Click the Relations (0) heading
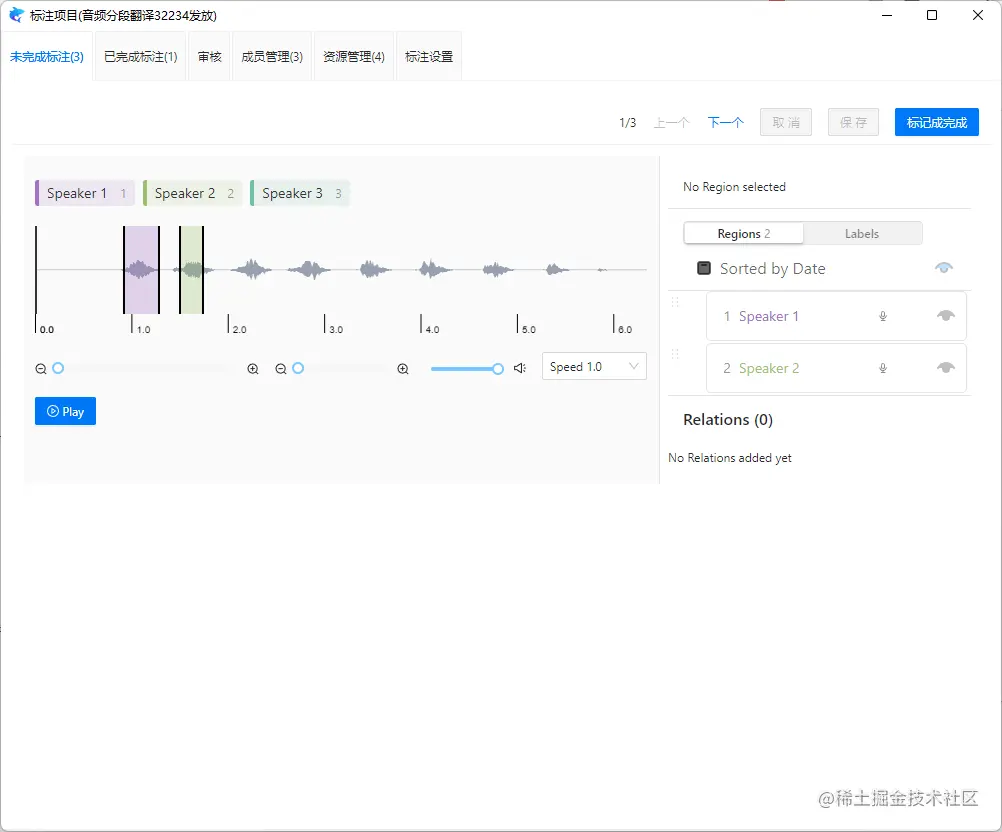This screenshot has height=832, width=1002. coord(728,420)
